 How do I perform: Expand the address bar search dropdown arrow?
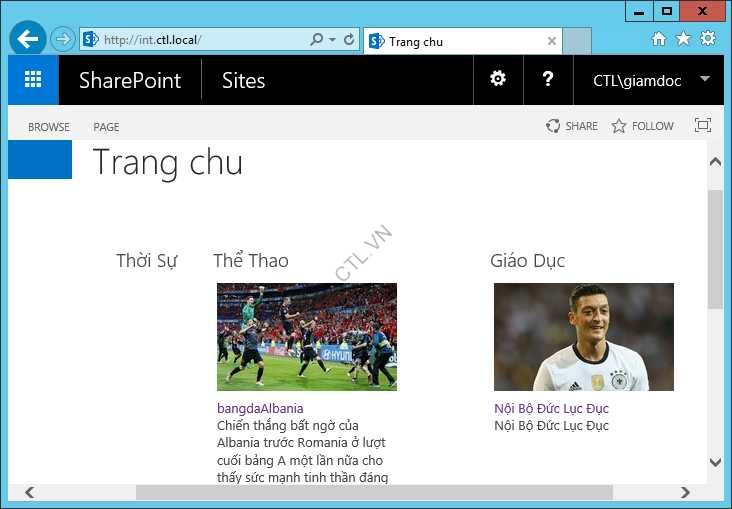click(332, 40)
